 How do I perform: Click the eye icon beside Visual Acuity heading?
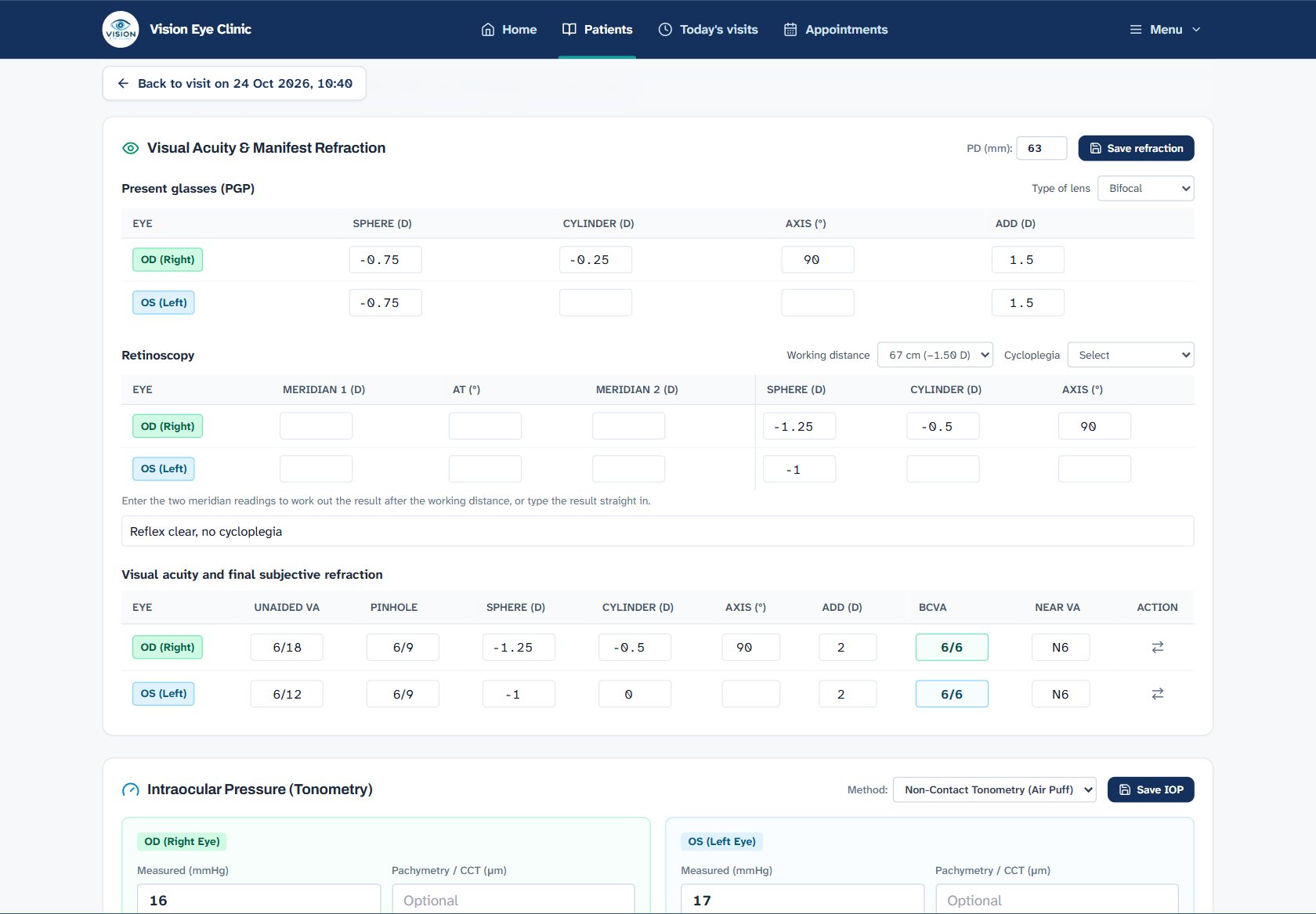(131, 148)
